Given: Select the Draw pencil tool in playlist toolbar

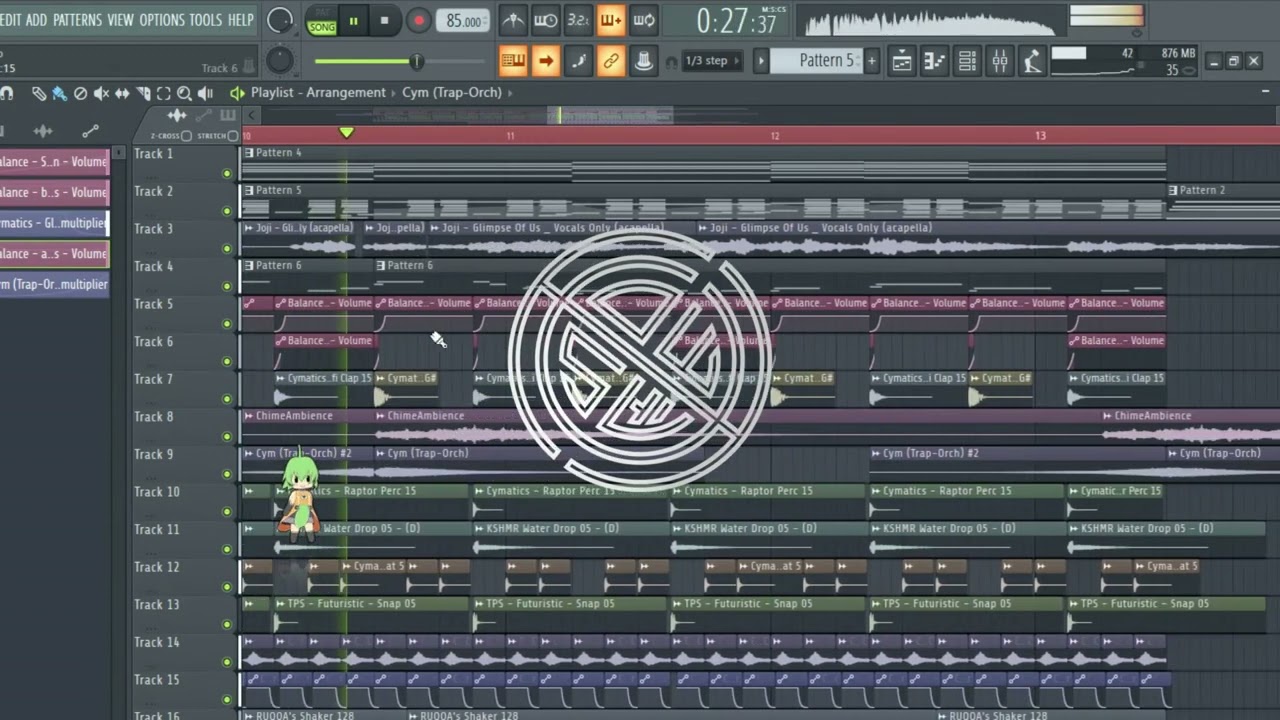Looking at the screenshot, I should (x=38, y=93).
